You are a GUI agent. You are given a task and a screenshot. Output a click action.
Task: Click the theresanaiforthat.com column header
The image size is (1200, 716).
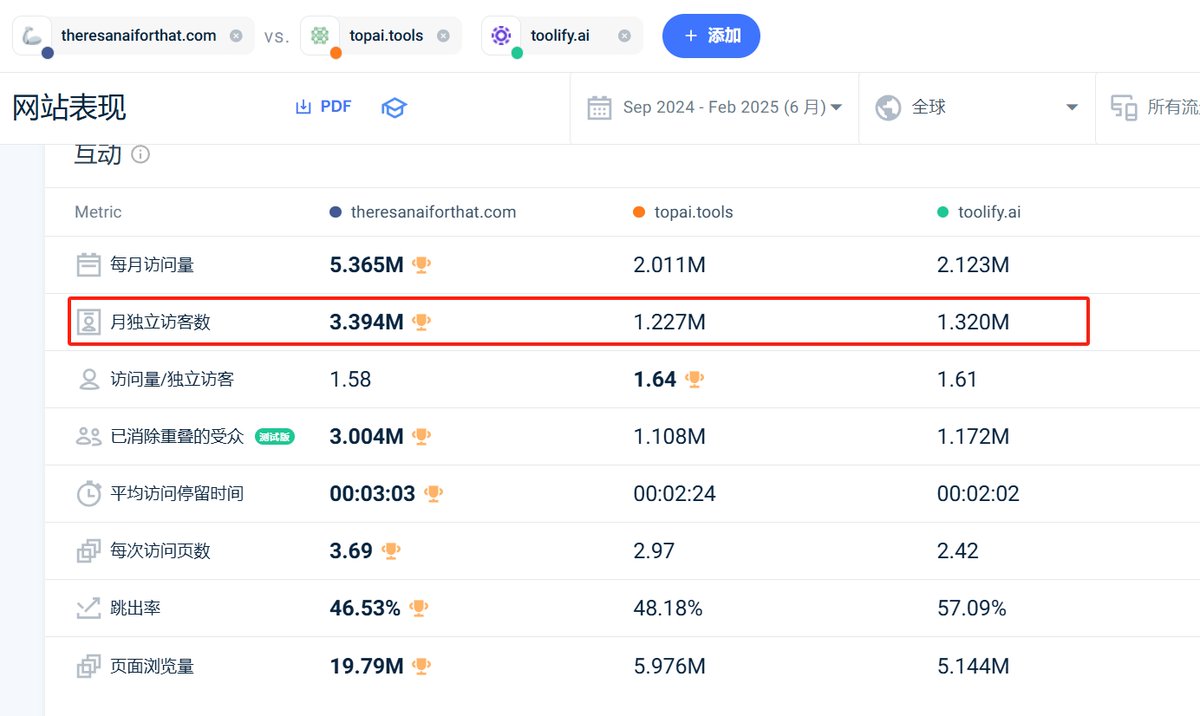click(423, 212)
